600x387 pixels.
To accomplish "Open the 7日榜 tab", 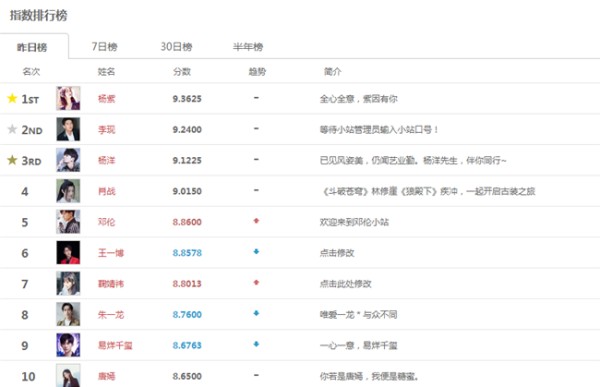I will pyautogui.click(x=104, y=47).
